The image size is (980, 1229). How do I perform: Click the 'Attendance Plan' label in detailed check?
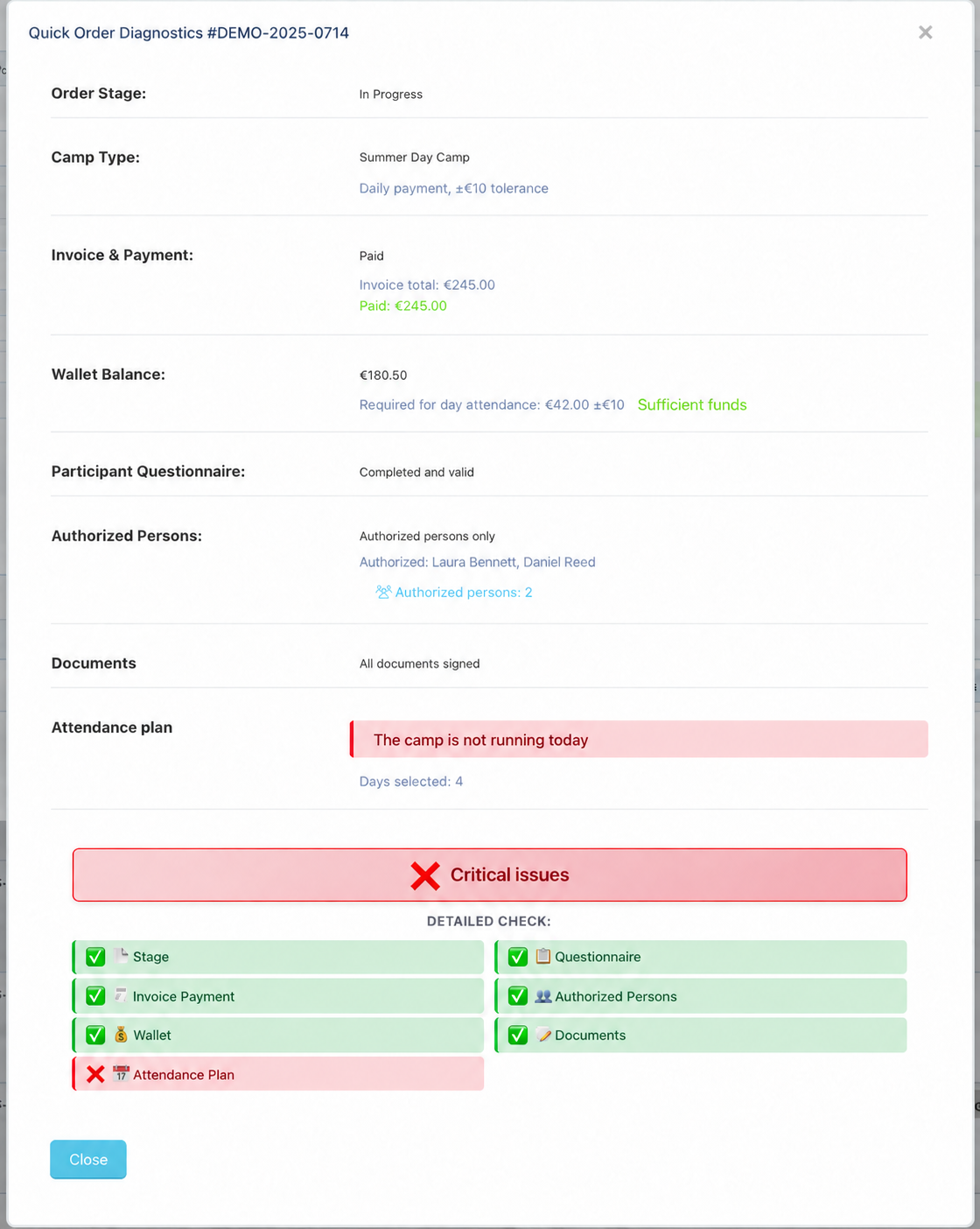[184, 1075]
